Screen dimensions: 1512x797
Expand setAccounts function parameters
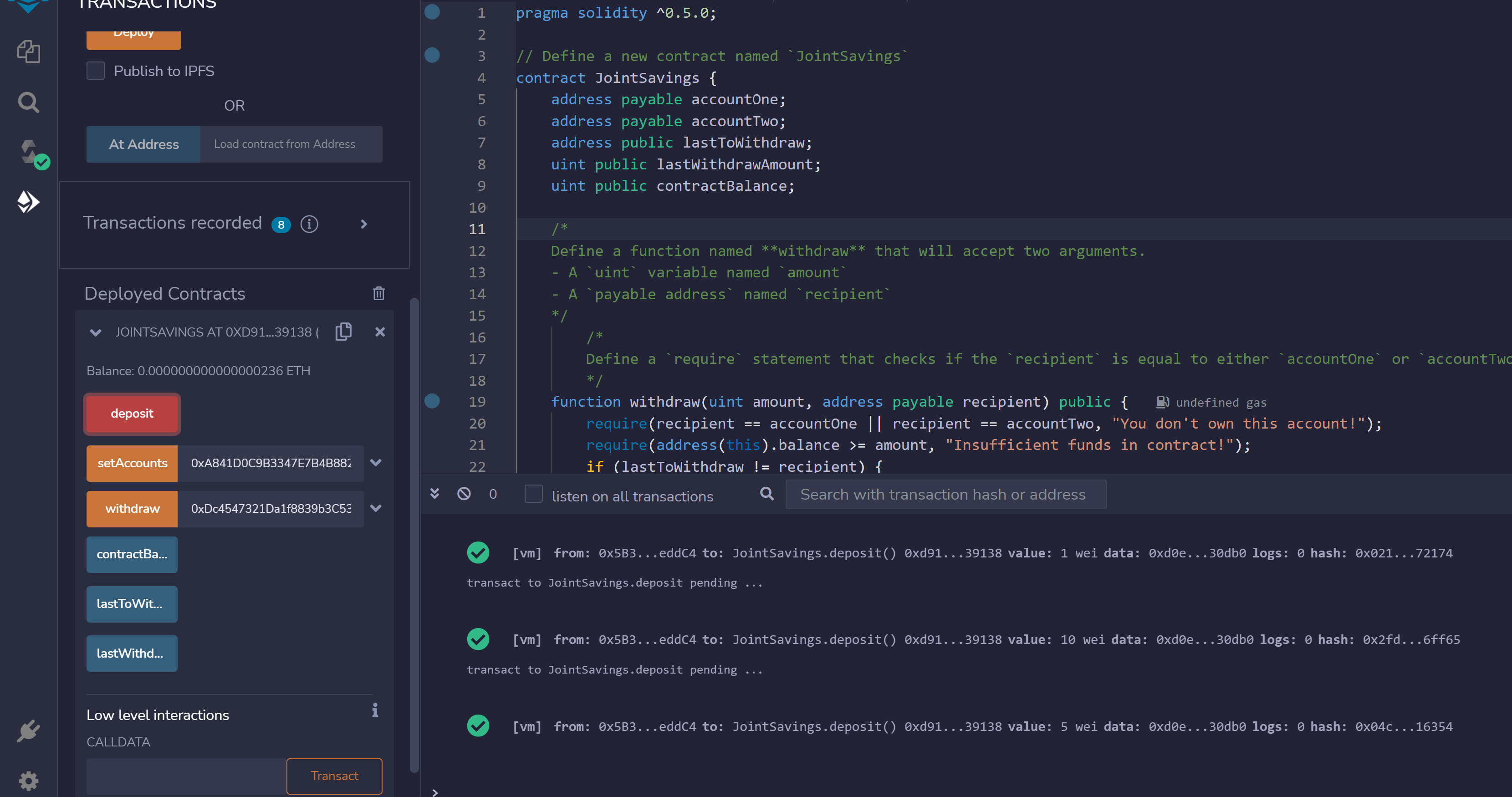click(x=376, y=463)
